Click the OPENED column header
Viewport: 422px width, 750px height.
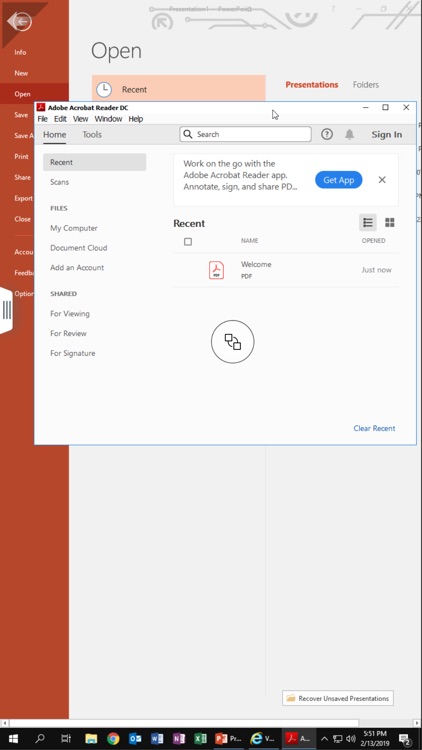tap(373, 241)
